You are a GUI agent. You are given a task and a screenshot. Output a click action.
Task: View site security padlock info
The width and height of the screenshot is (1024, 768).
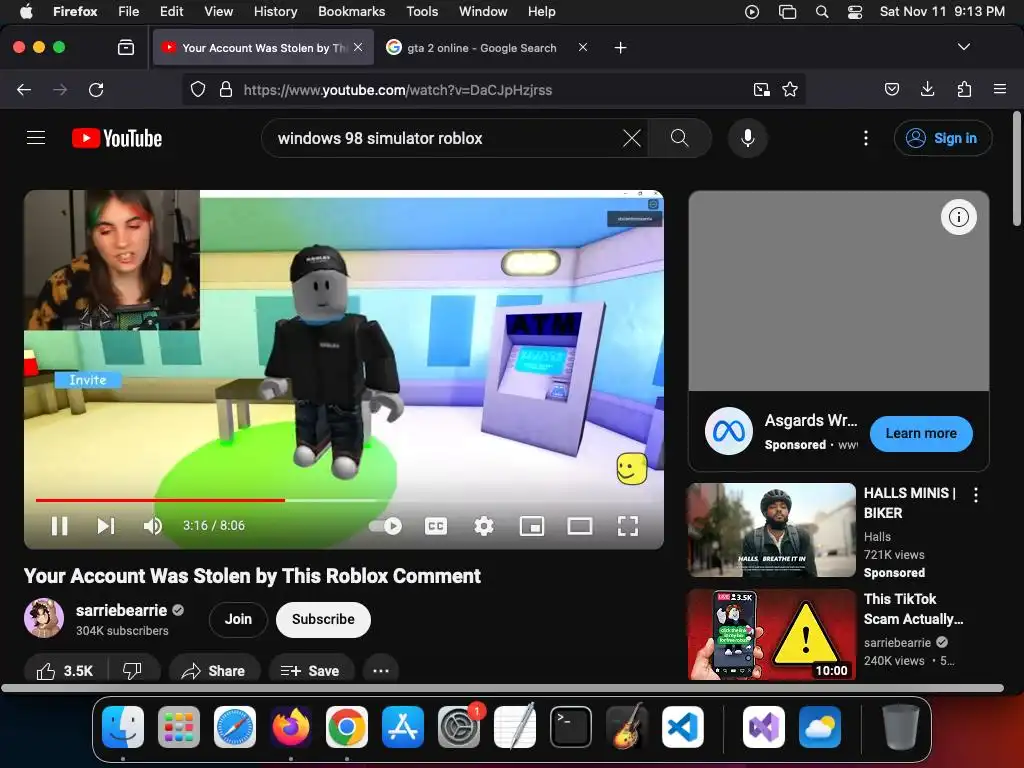click(226, 89)
